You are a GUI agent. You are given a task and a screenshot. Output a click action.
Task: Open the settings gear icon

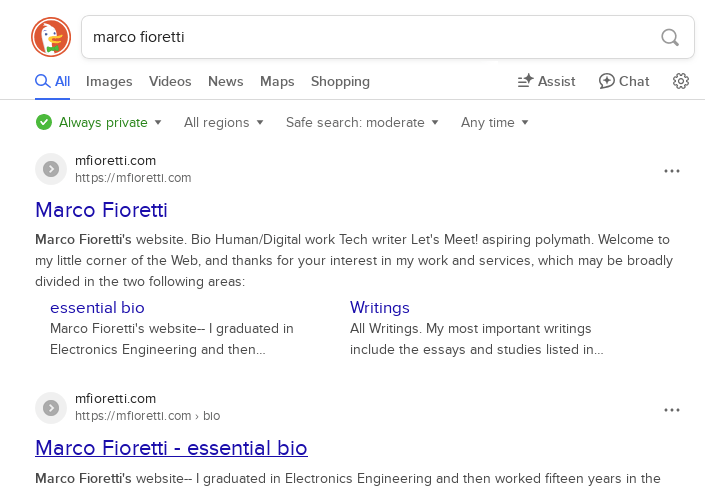pos(681,81)
